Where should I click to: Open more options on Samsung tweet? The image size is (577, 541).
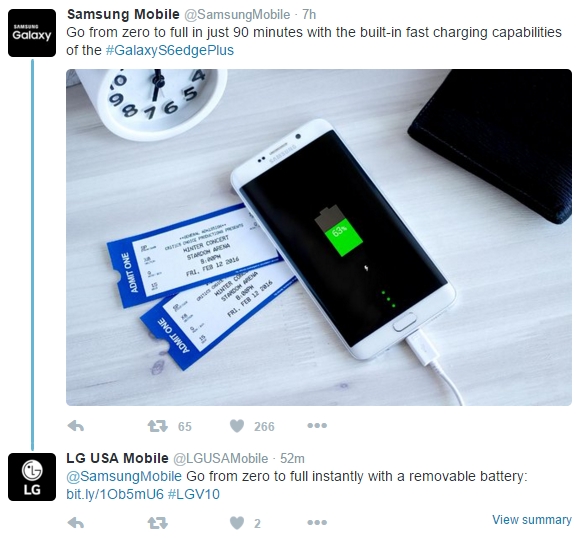click(317, 425)
